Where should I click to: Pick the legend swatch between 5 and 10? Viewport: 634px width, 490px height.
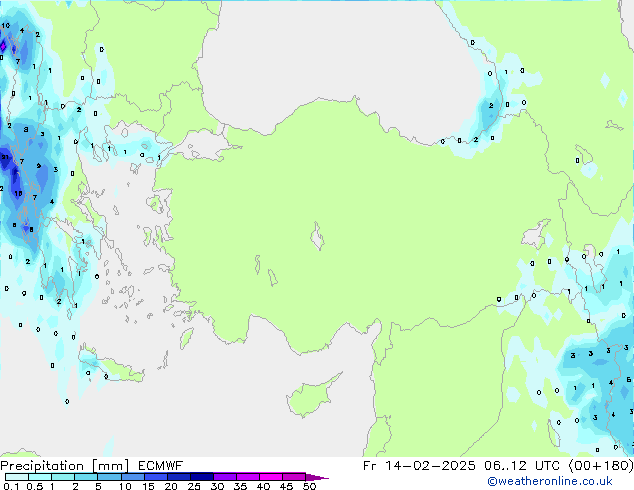[109, 477]
